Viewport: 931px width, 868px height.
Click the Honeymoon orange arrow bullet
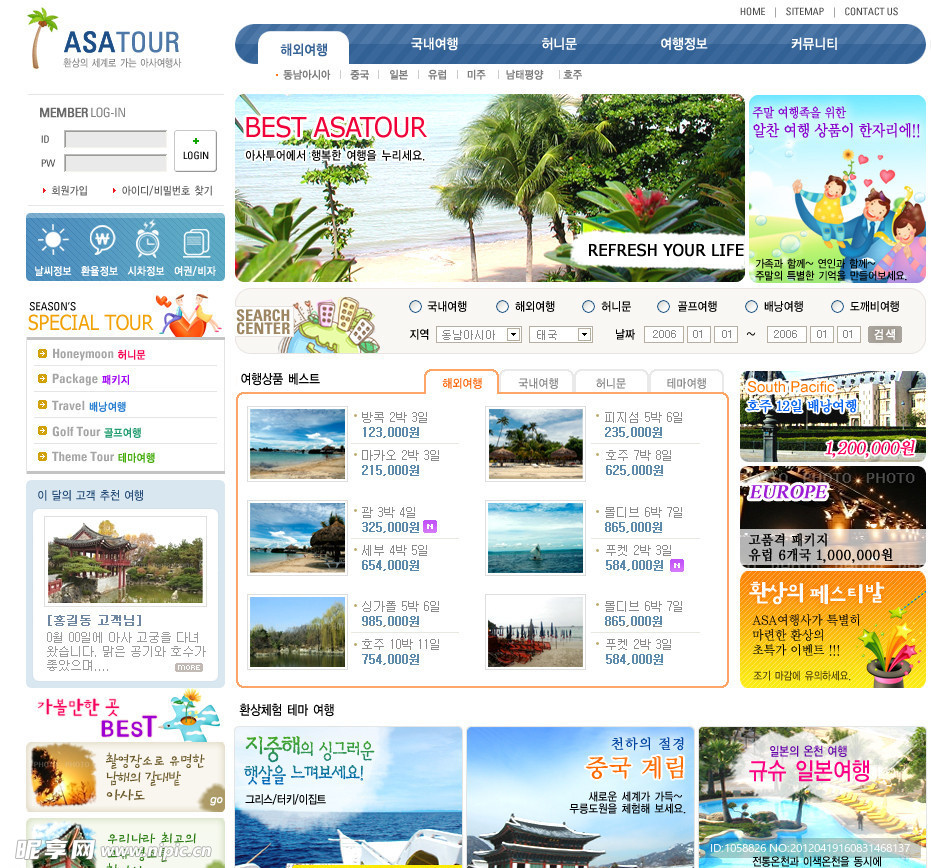pyautogui.click(x=42, y=354)
